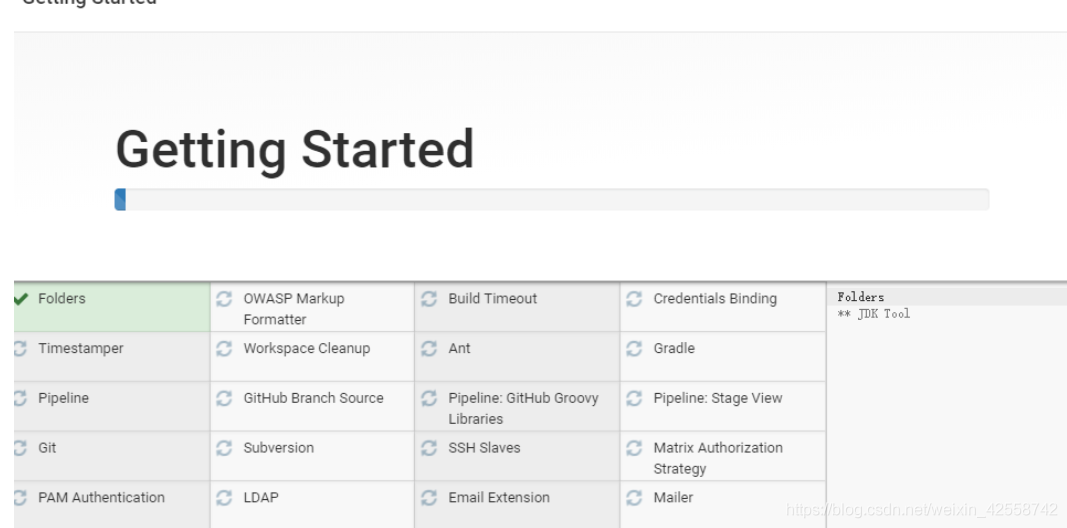
Task: Click the refresh icon beside LDAP
Action: point(224,497)
